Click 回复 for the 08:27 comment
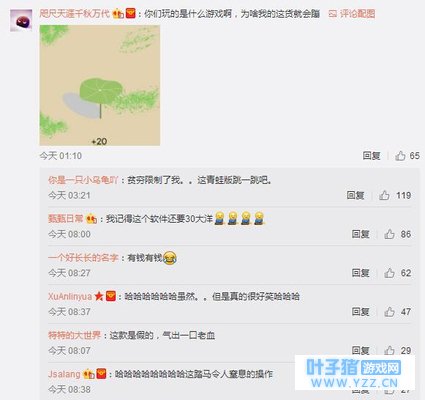The height and width of the screenshot is (400, 425). coord(361,273)
